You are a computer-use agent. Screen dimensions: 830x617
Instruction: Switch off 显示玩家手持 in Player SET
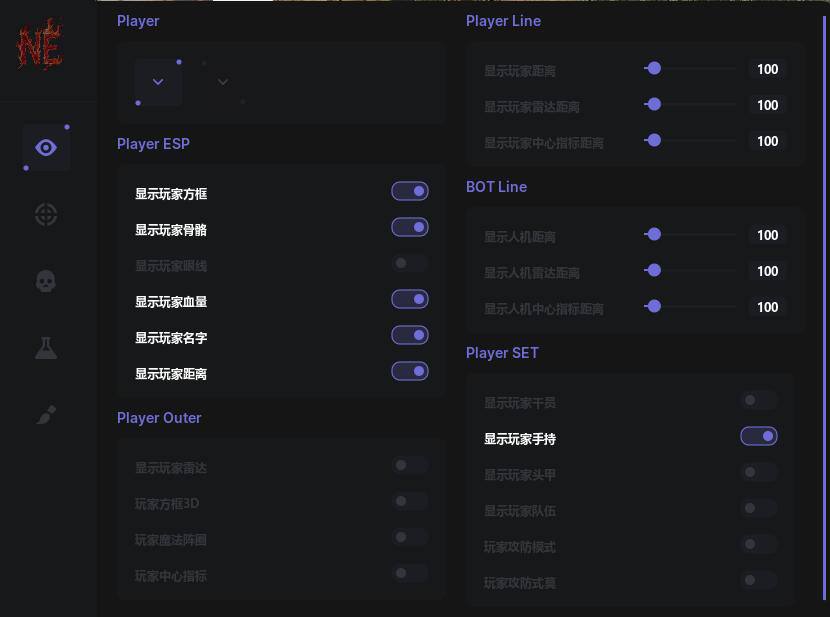[x=759, y=436]
